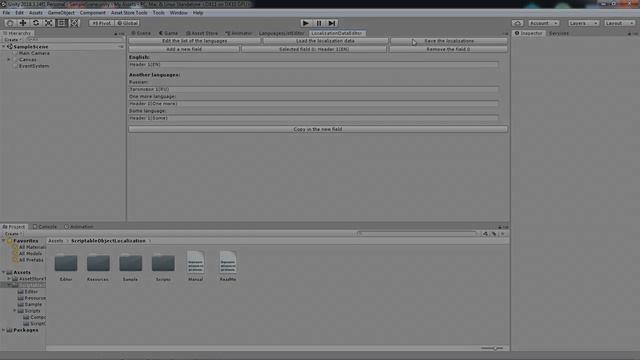Open Selected field 0 dropdown
Image resolution: width=640 pixels, height=360 pixels.
pyautogui.click(x=314, y=49)
